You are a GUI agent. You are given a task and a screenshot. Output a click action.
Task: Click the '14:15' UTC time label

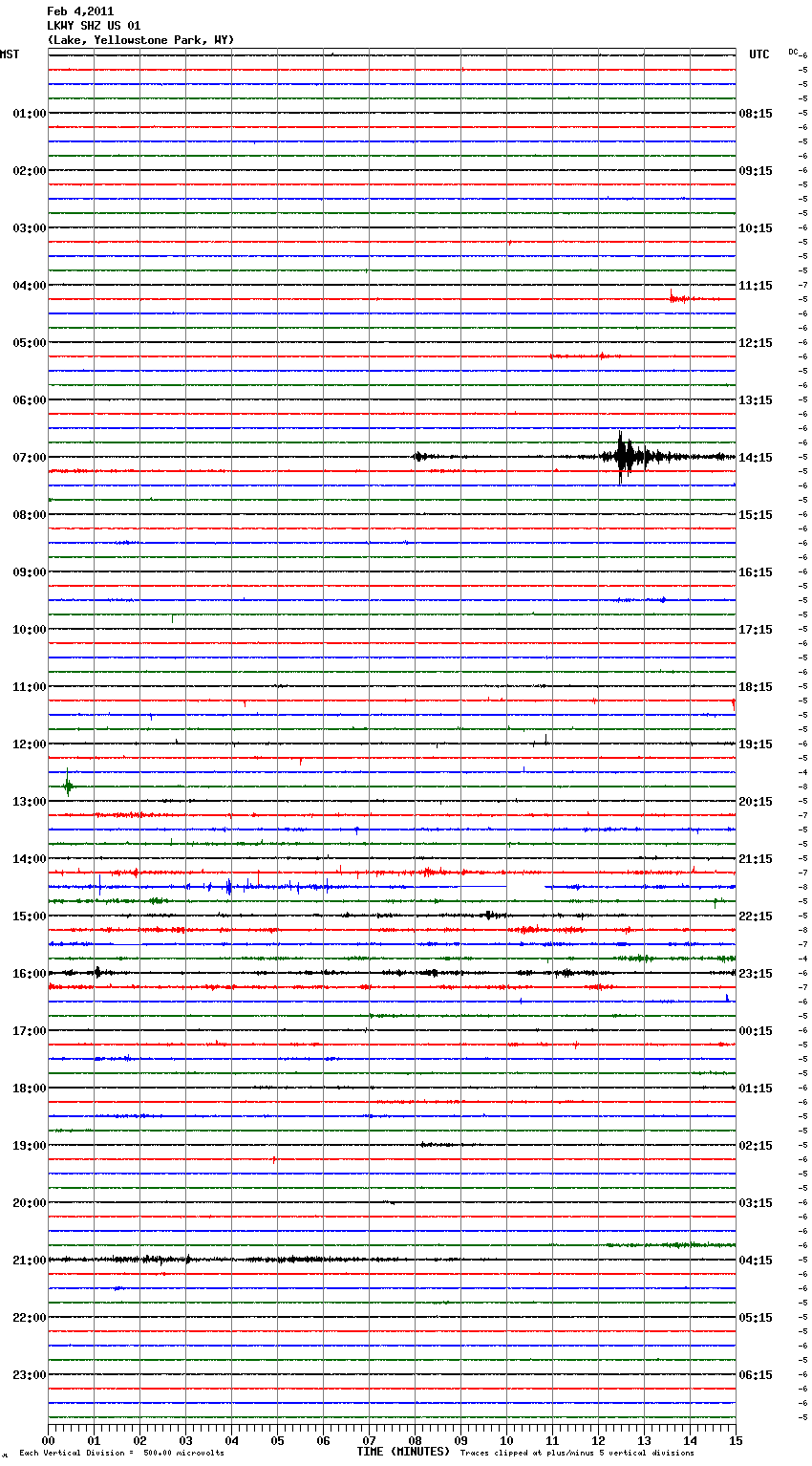(x=756, y=458)
